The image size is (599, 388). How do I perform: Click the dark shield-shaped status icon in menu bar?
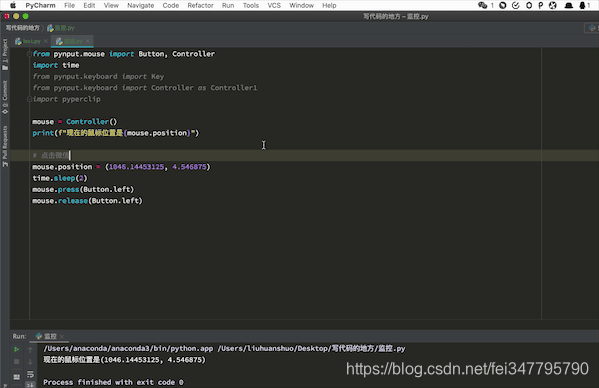point(503,5)
